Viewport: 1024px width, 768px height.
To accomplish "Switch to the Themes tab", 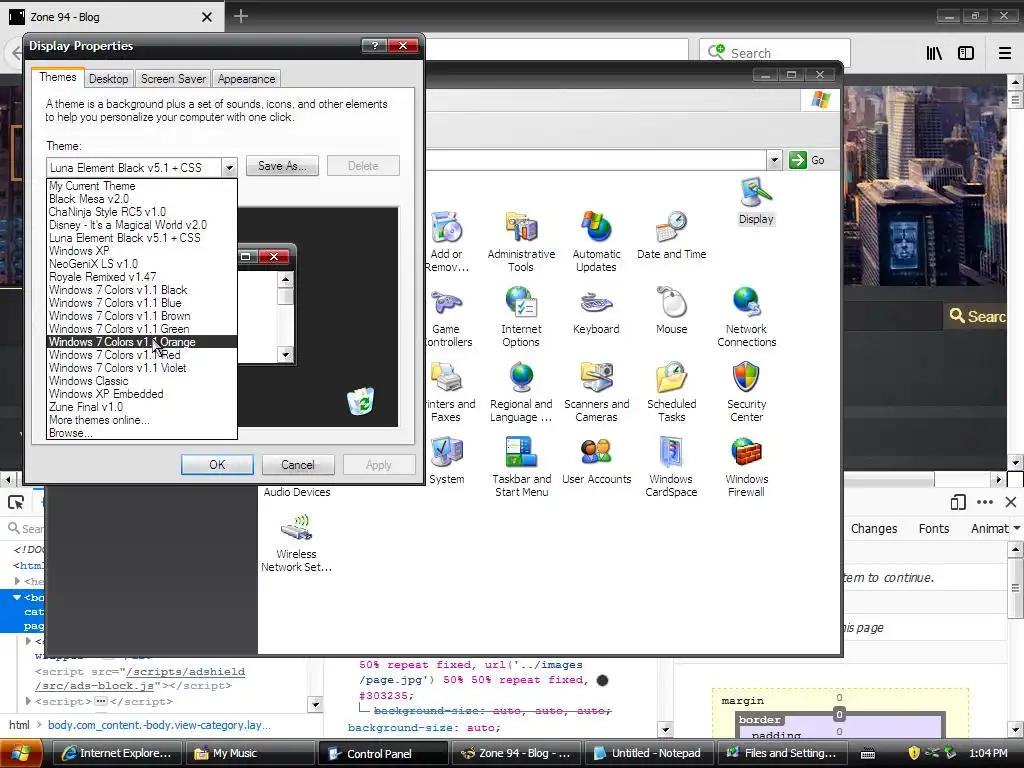I will point(57,77).
